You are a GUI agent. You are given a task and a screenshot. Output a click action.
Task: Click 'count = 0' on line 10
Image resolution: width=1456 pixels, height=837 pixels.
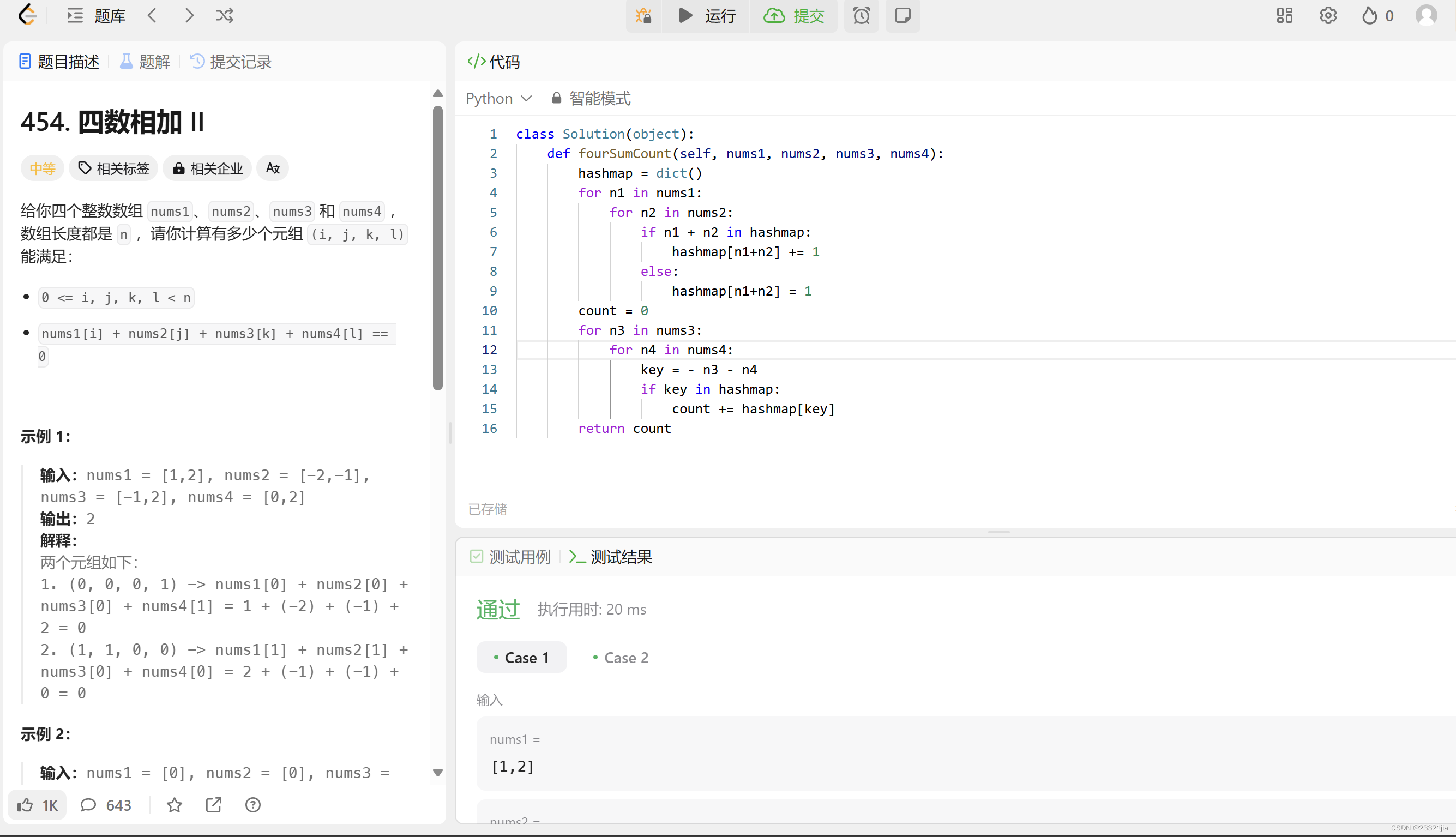pos(613,310)
